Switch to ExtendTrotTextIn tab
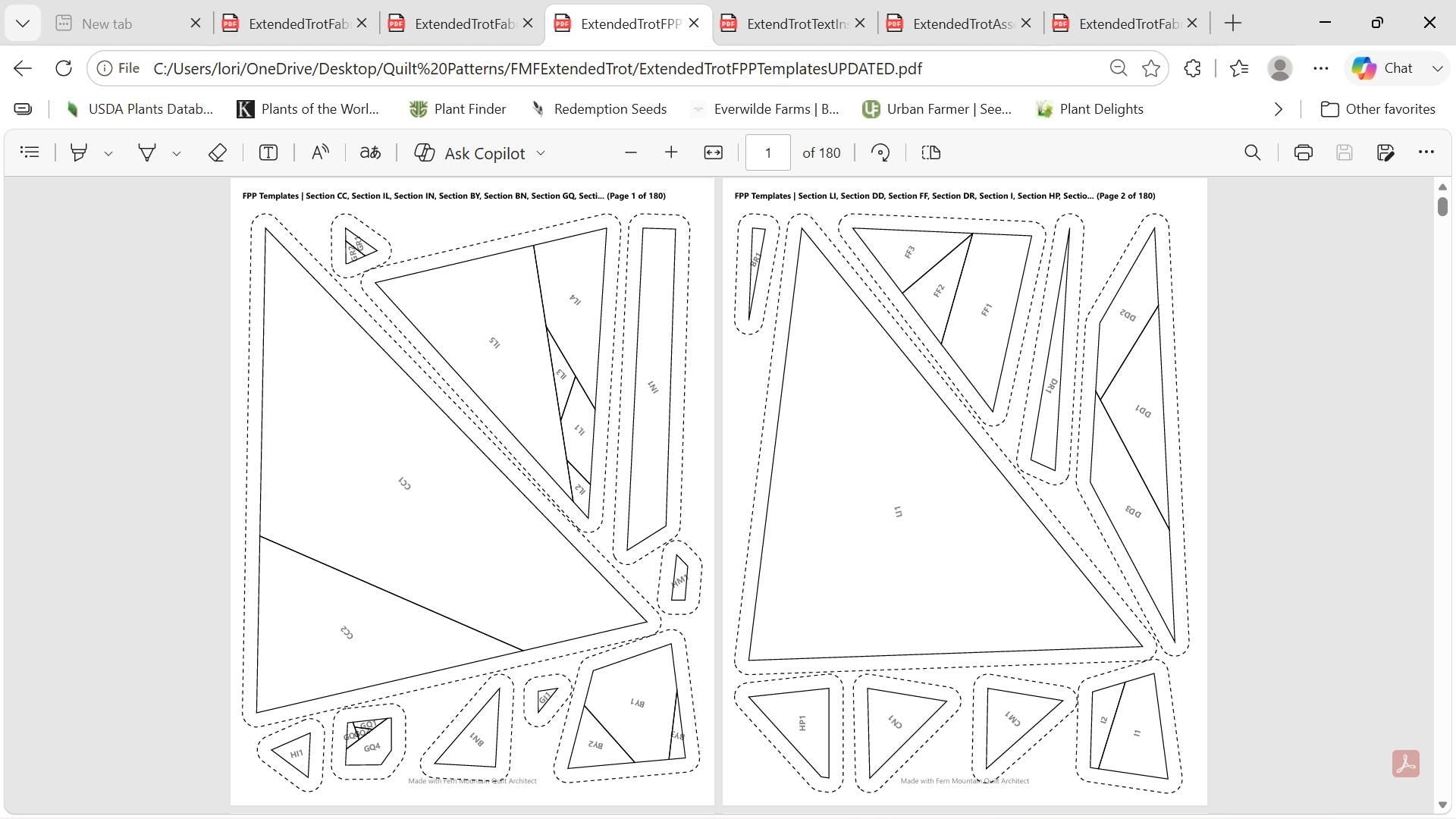The width and height of the screenshot is (1456, 819). point(785,24)
